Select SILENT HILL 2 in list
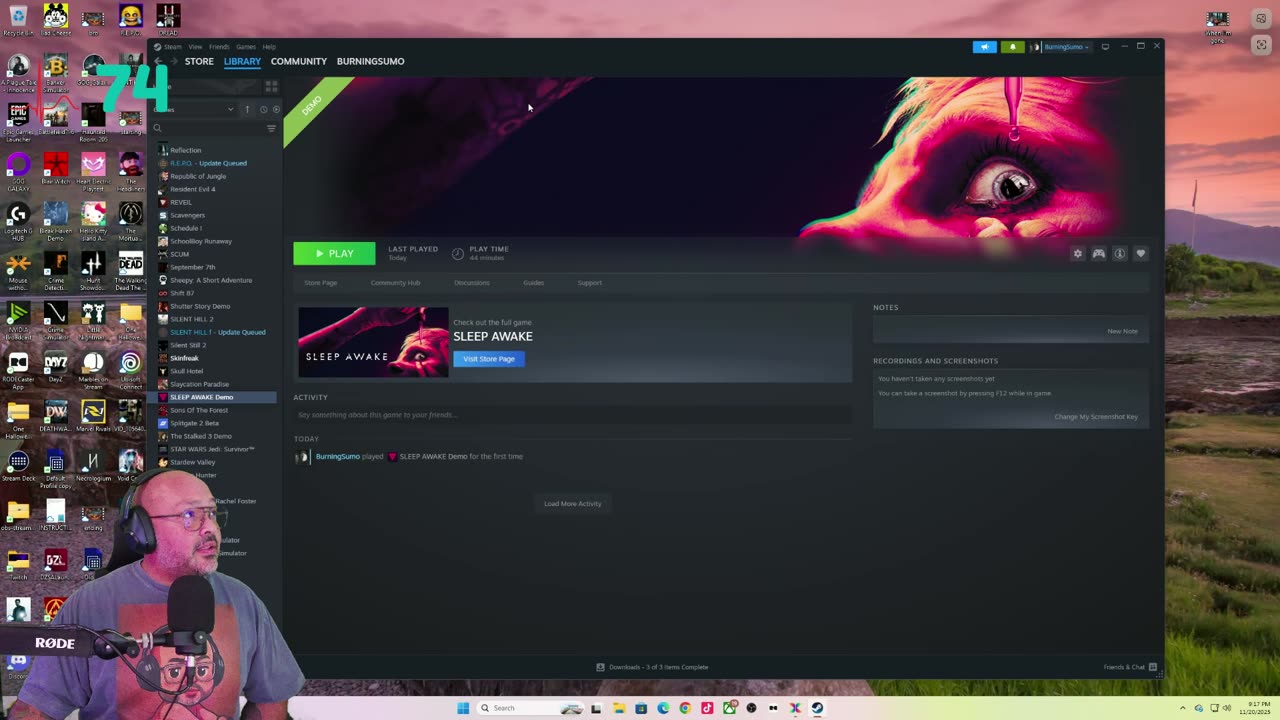The image size is (1280, 720). pos(191,319)
